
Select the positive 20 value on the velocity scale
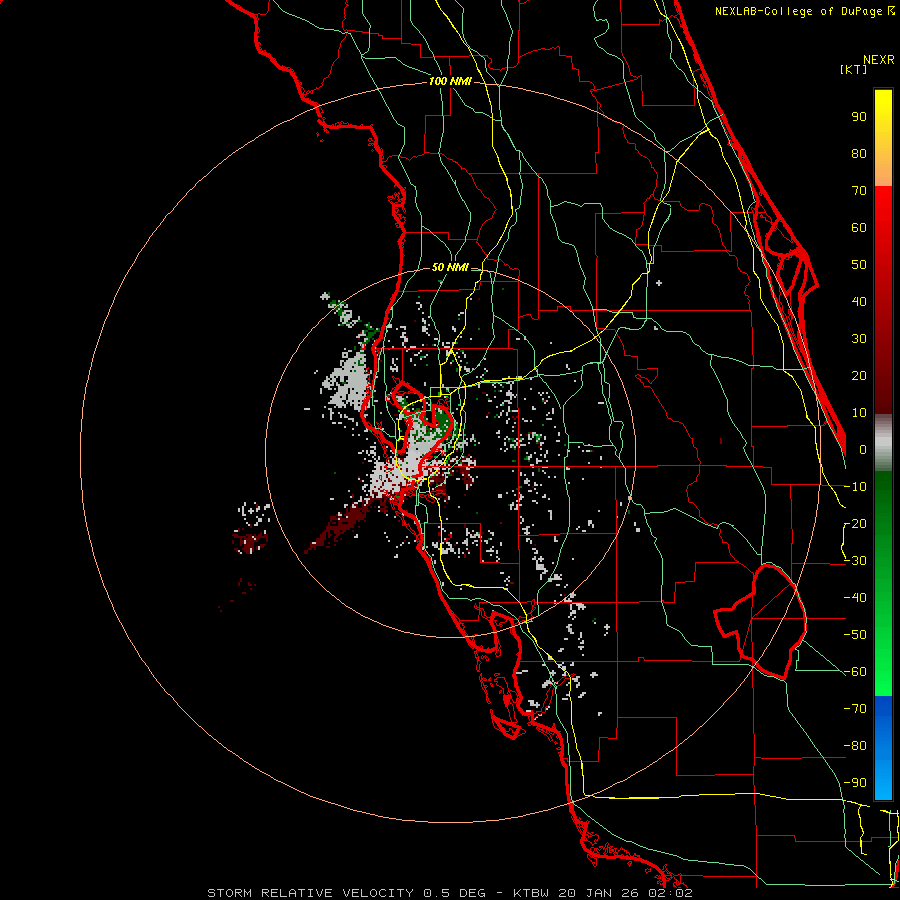pyautogui.click(x=859, y=376)
